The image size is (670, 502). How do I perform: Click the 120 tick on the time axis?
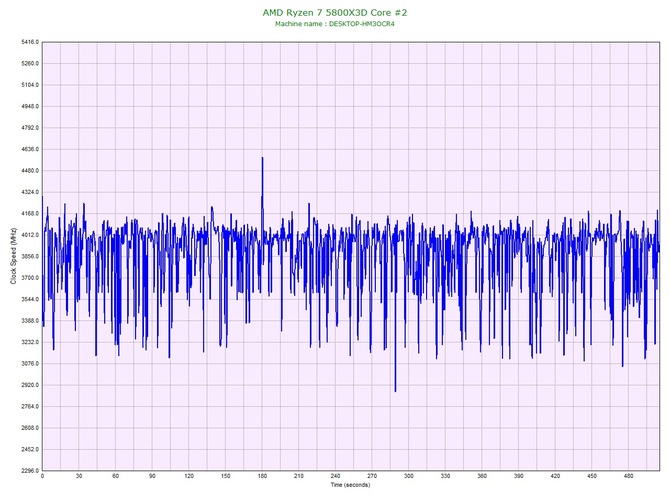click(x=189, y=476)
